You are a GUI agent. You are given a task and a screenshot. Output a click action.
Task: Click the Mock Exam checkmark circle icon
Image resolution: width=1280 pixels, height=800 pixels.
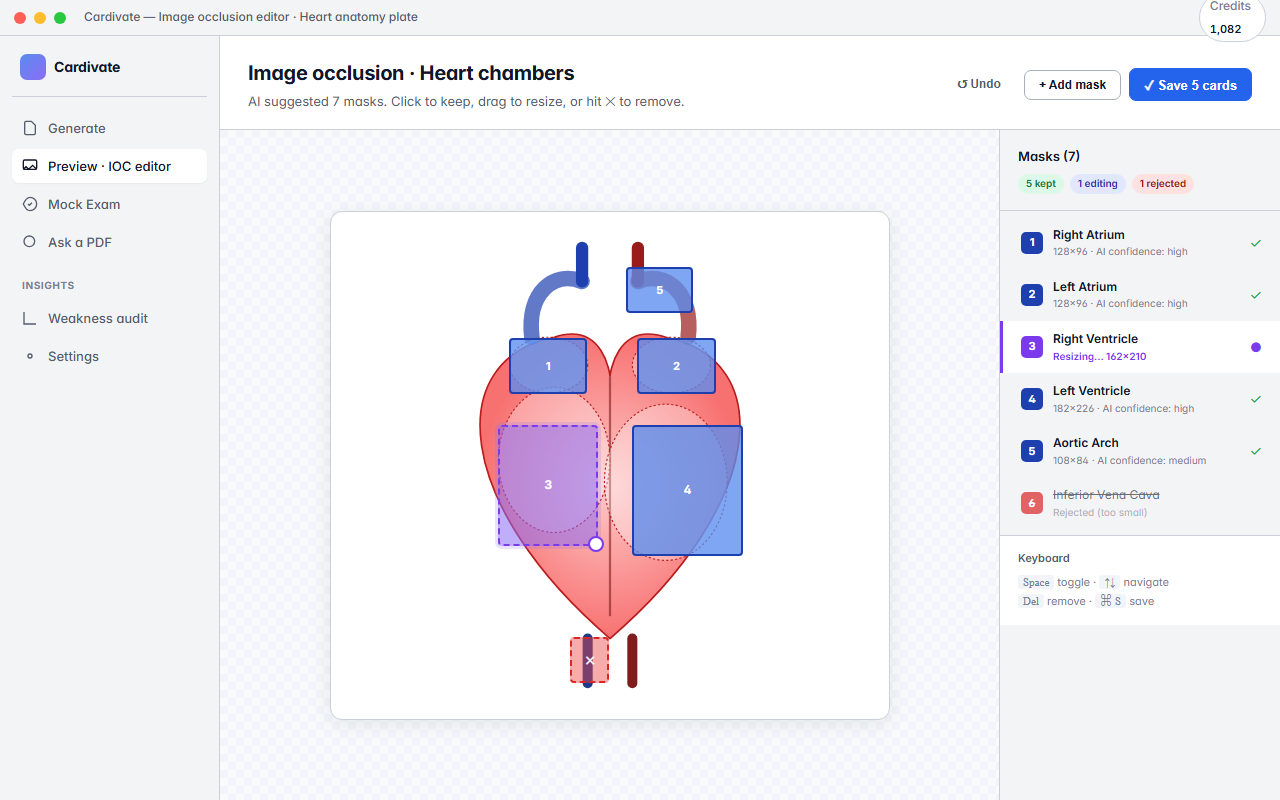click(x=30, y=204)
